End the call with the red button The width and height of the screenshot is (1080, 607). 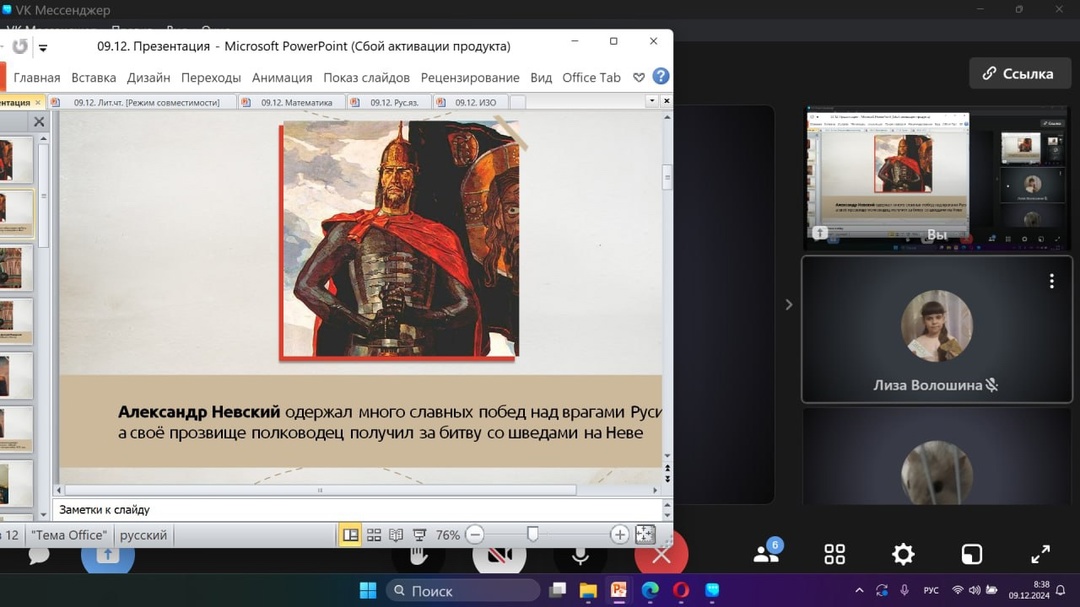click(x=661, y=555)
